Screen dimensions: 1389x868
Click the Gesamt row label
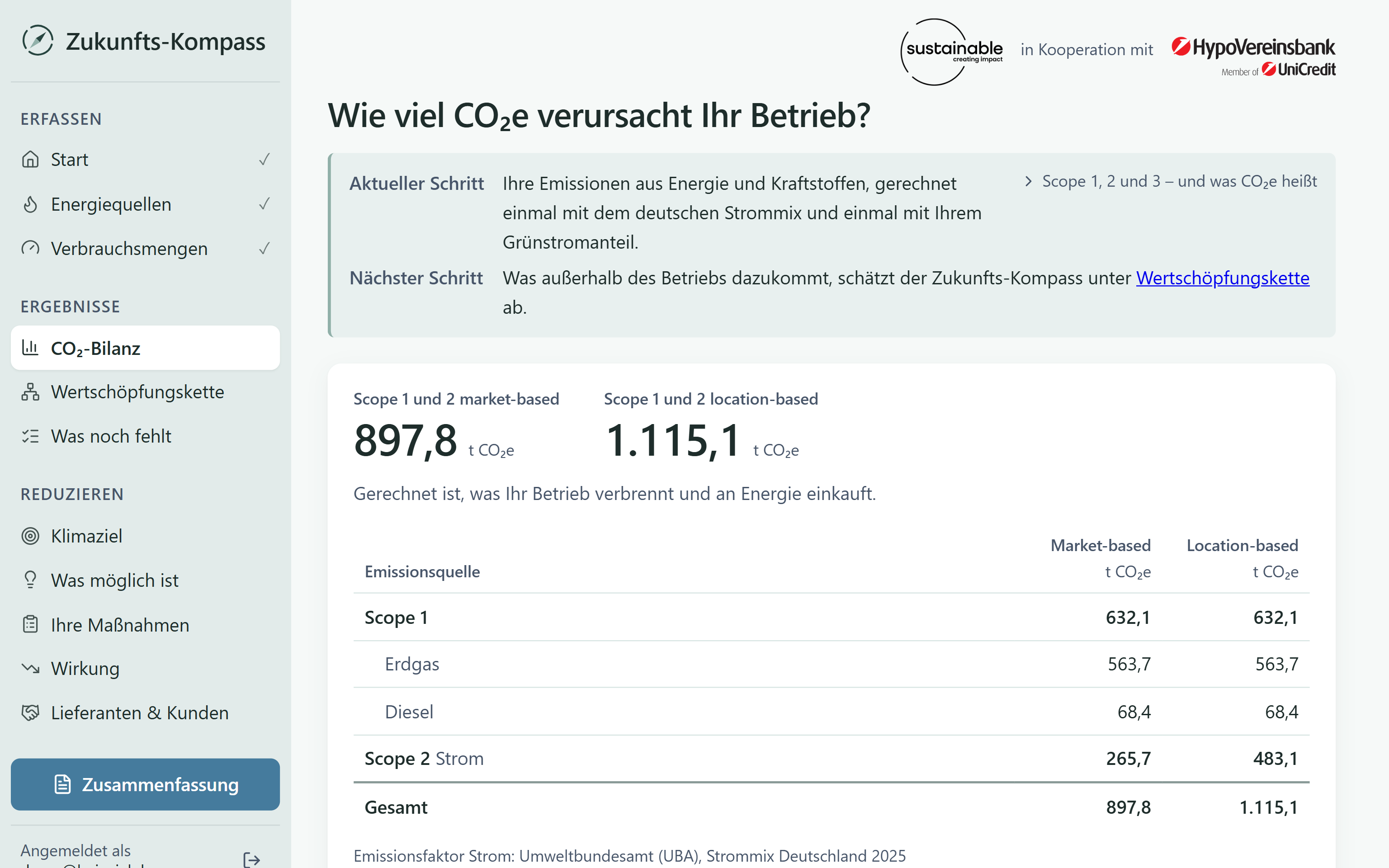(396, 807)
